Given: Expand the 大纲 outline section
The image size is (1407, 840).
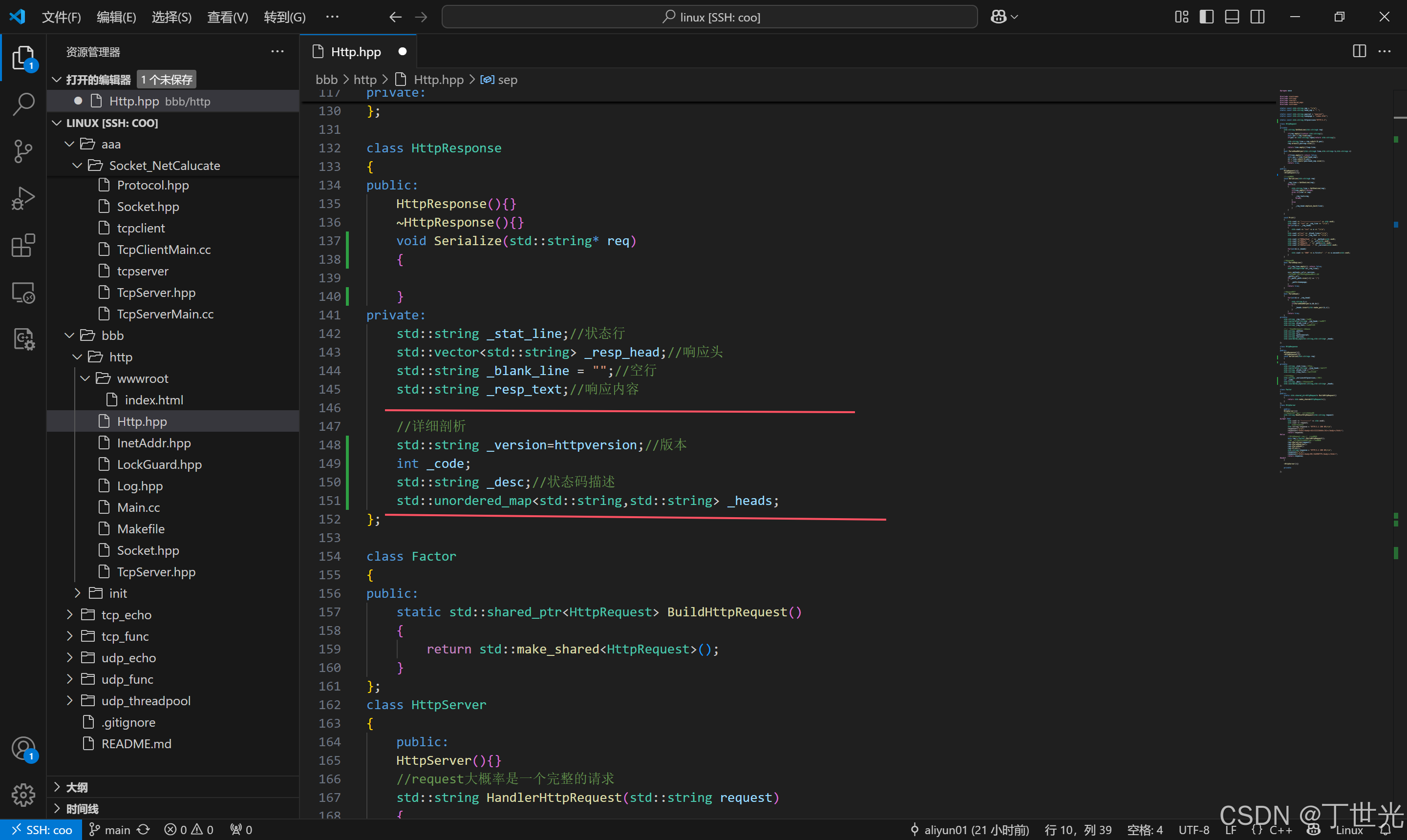Looking at the screenshot, I should pos(76,787).
